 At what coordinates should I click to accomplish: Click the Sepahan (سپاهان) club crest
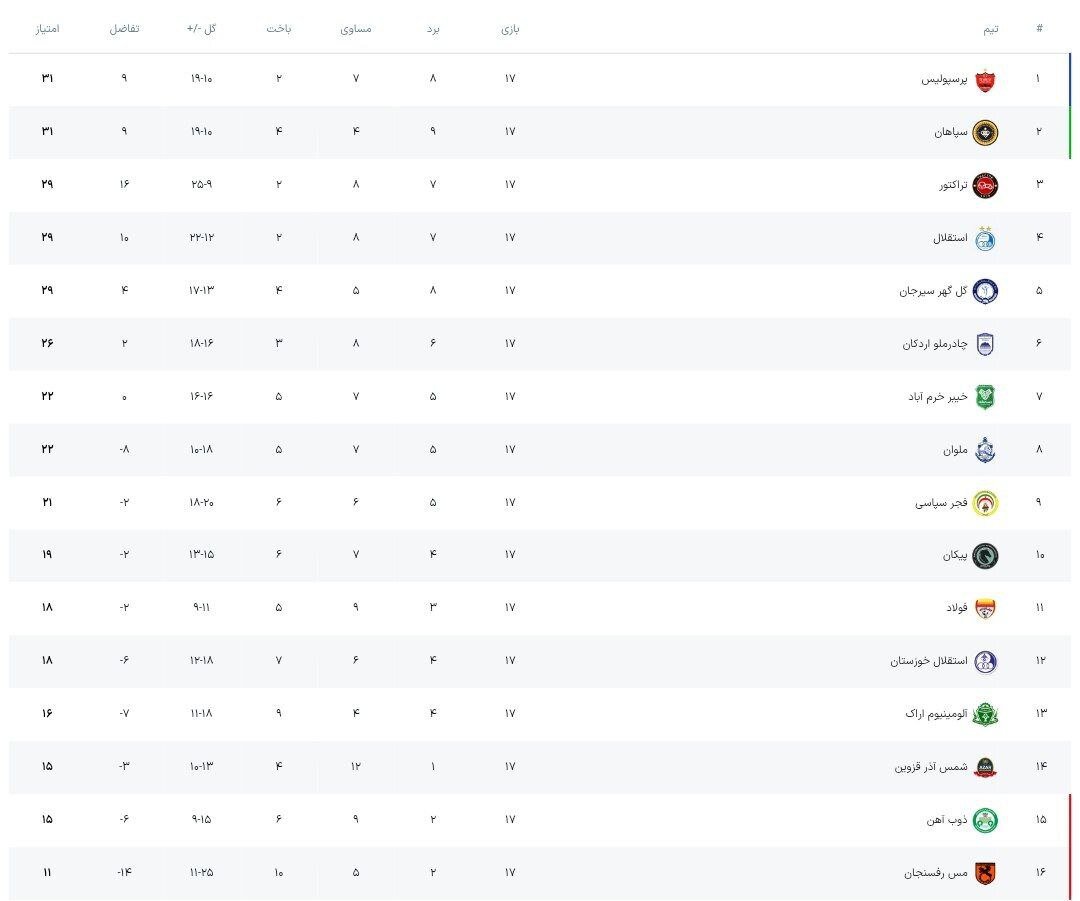coord(985,132)
